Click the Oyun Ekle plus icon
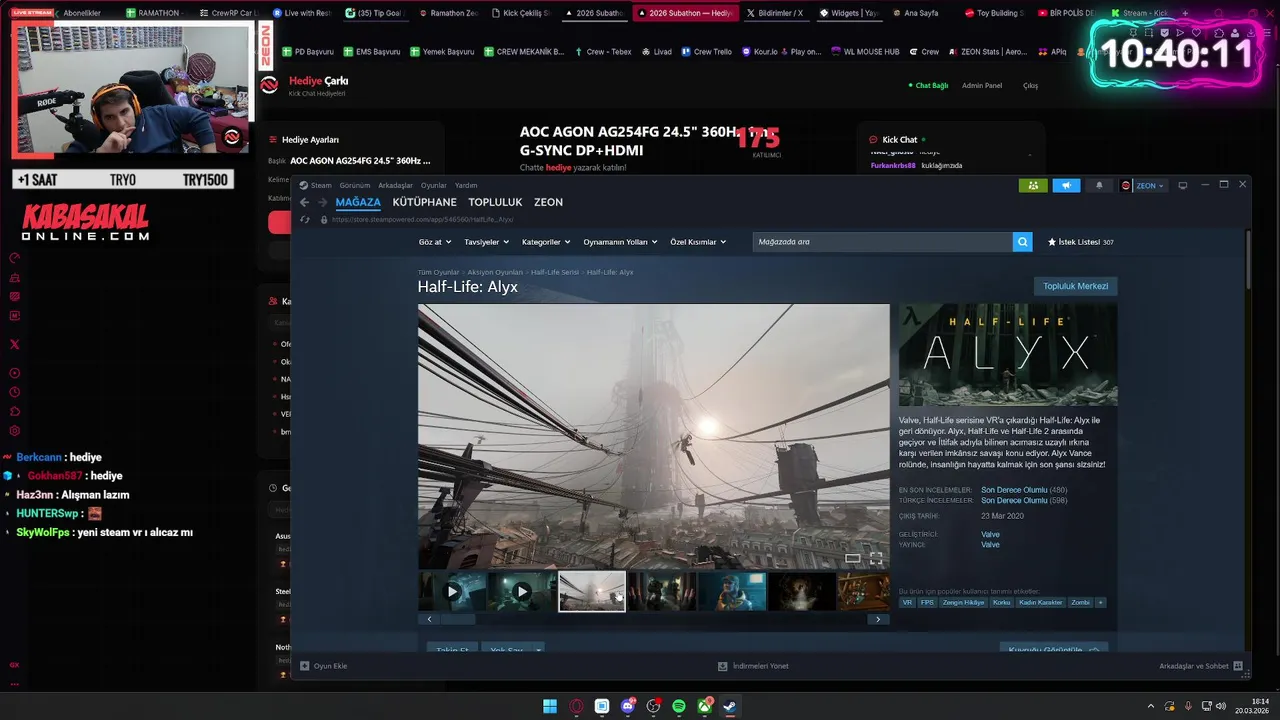Image resolution: width=1280 pixels, height=720 pixels. [305, 665]
